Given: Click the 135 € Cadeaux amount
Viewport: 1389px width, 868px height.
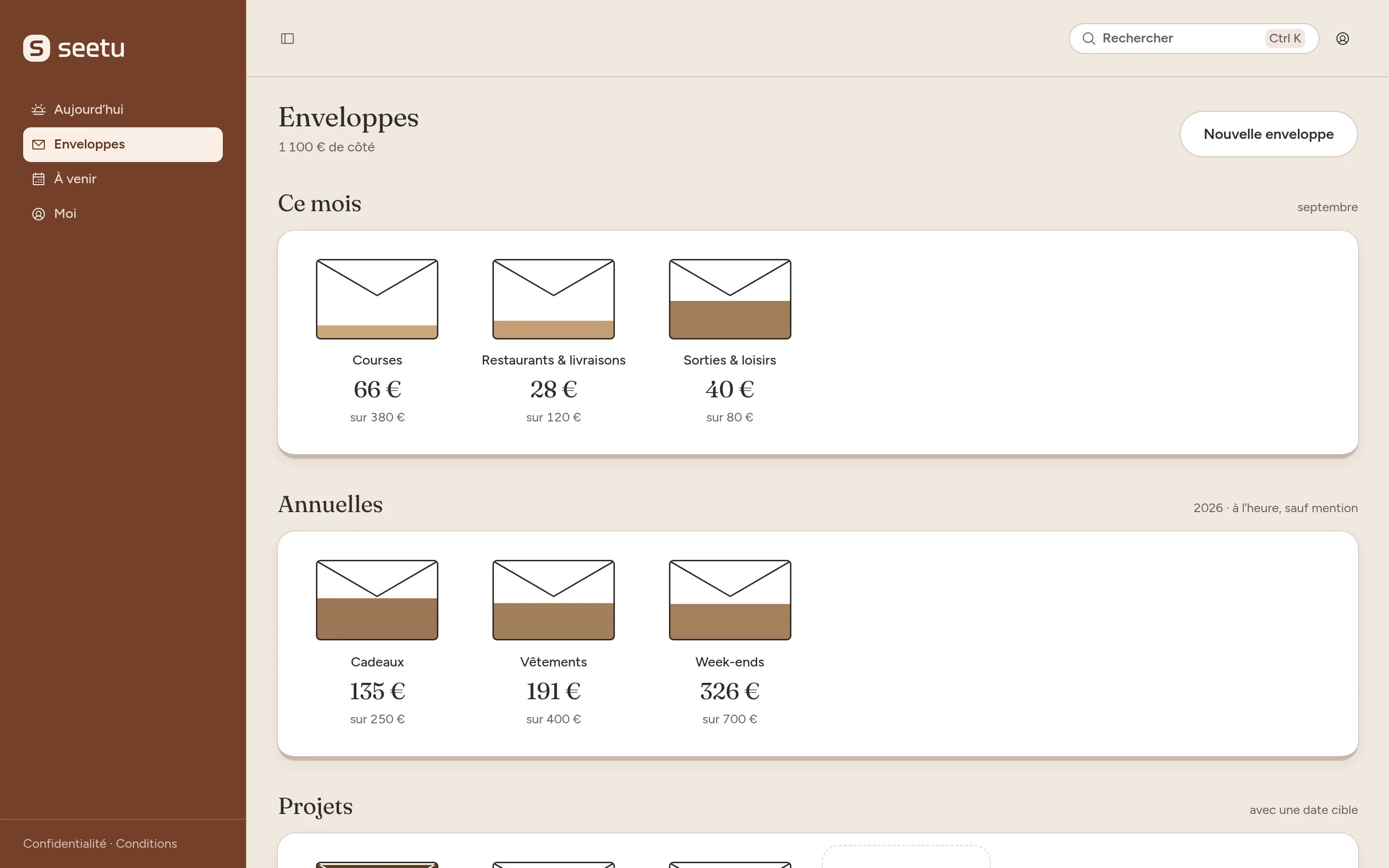Looking at the screenshot, I should 377,691.
